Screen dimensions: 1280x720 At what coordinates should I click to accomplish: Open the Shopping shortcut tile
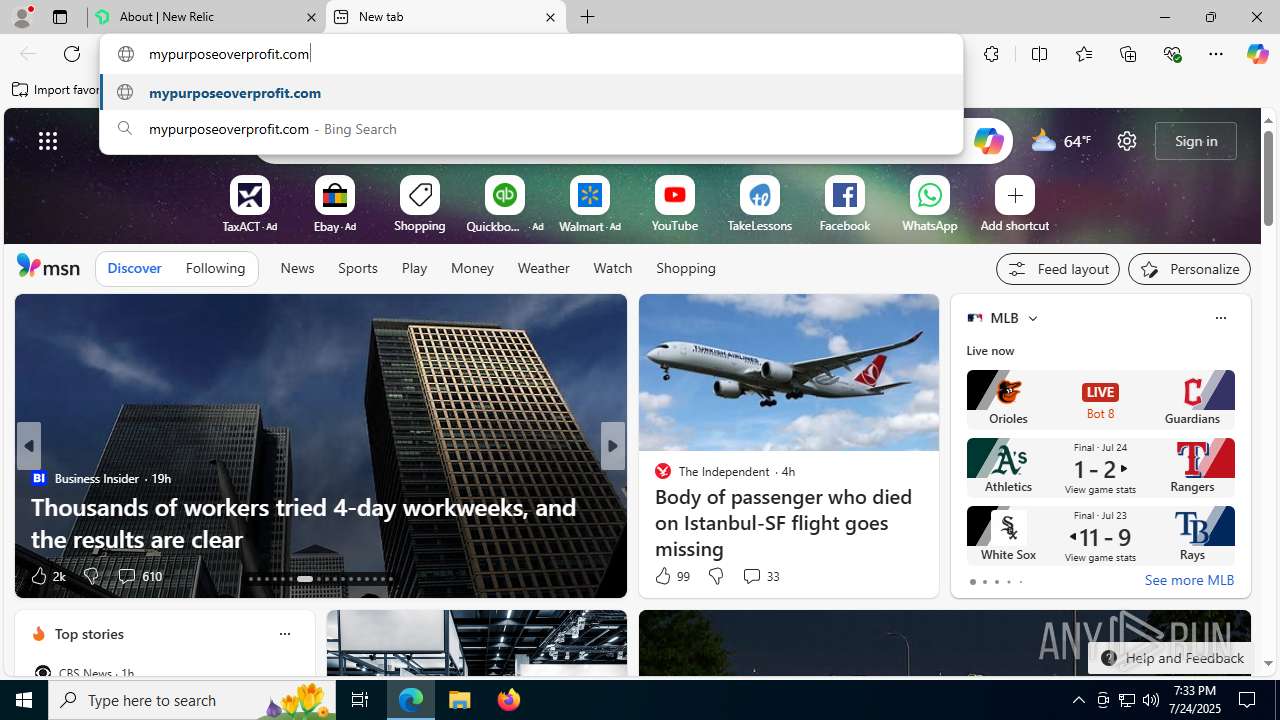[420, 204]
